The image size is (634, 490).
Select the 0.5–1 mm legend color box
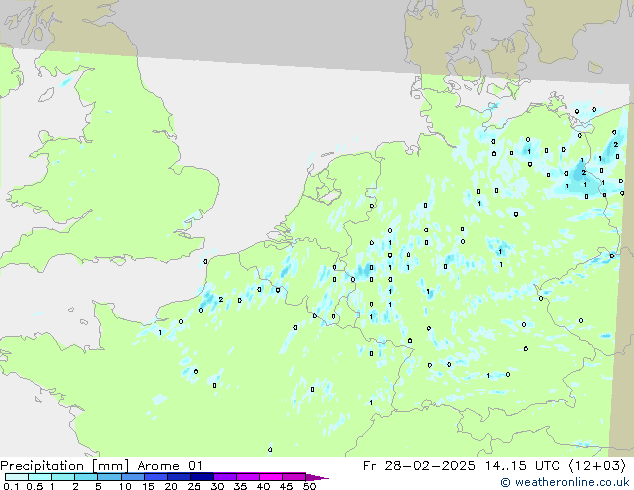(x=40, y=477)
